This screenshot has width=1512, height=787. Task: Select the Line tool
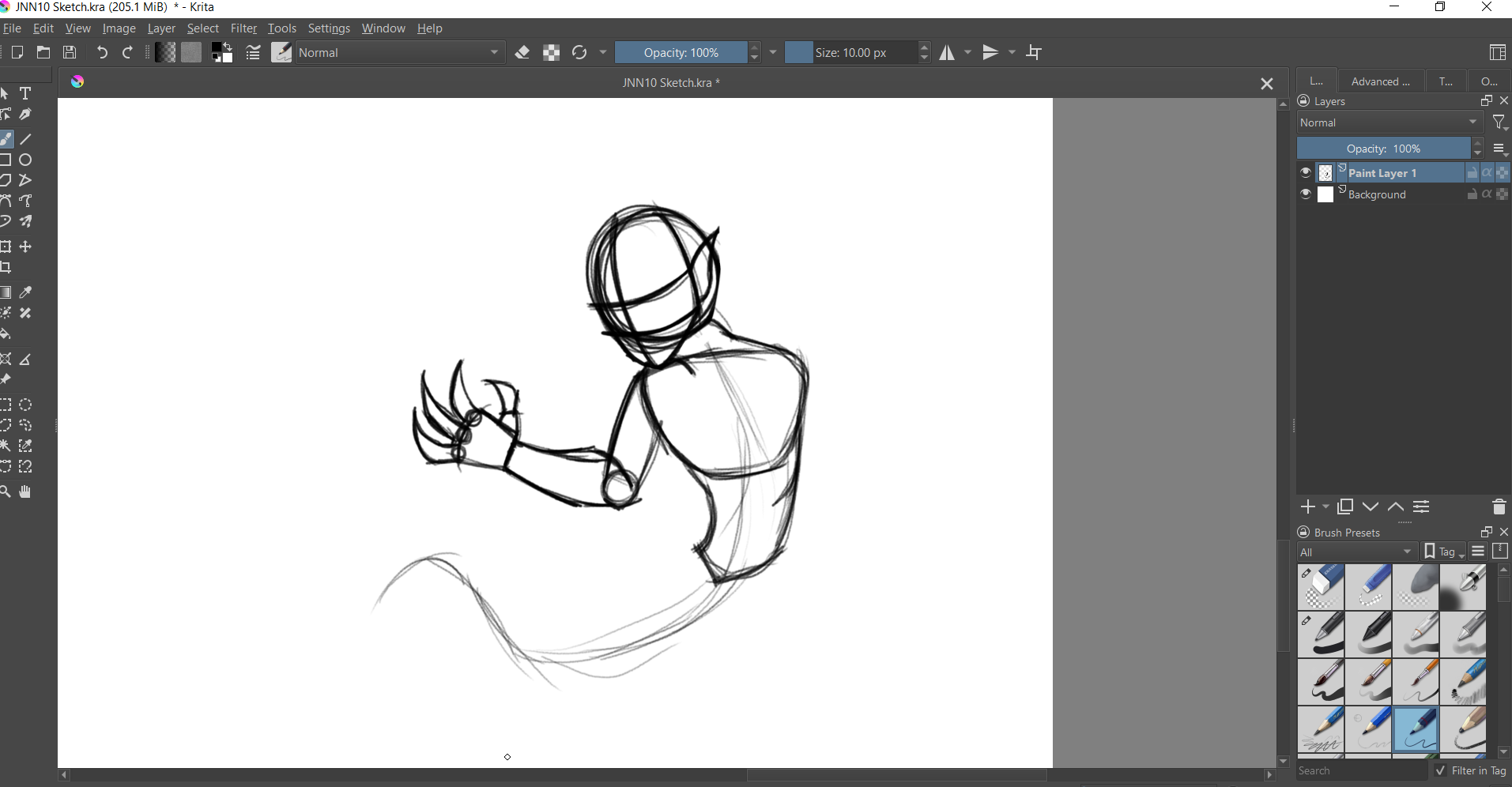pos(25,139)
